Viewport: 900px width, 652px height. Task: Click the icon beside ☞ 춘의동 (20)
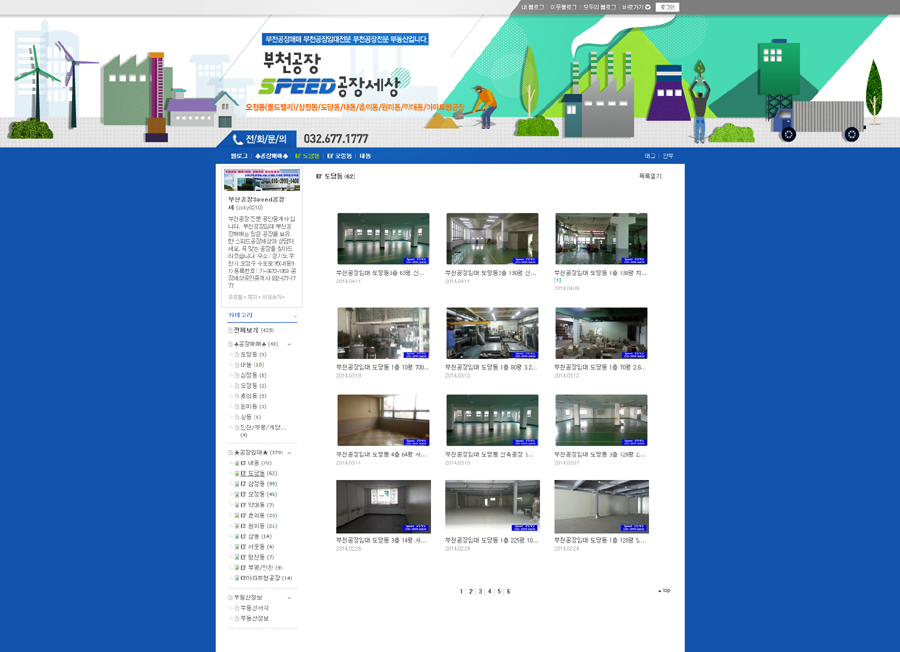pos(236,515)
